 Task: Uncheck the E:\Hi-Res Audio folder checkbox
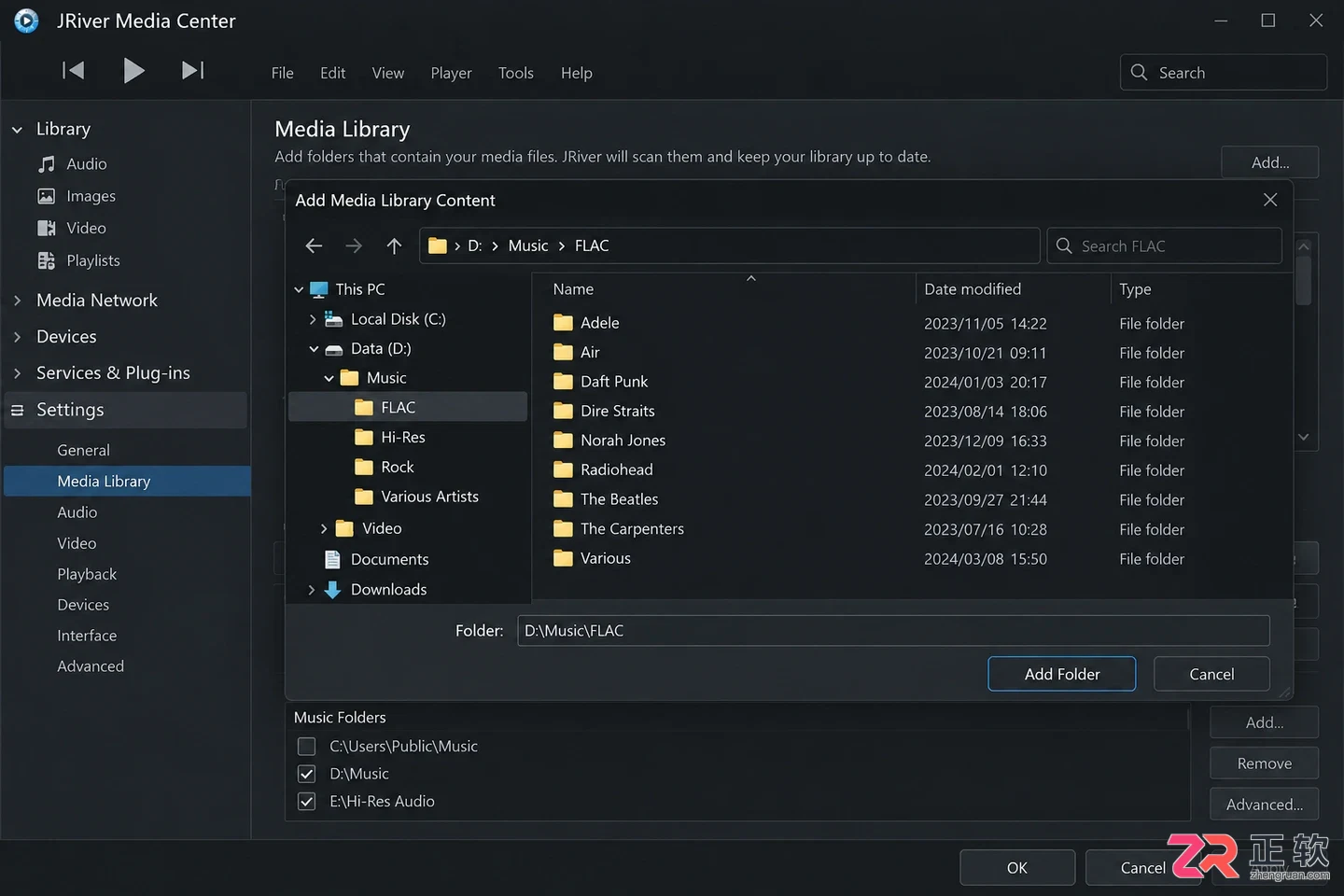(x=306, y=802)
